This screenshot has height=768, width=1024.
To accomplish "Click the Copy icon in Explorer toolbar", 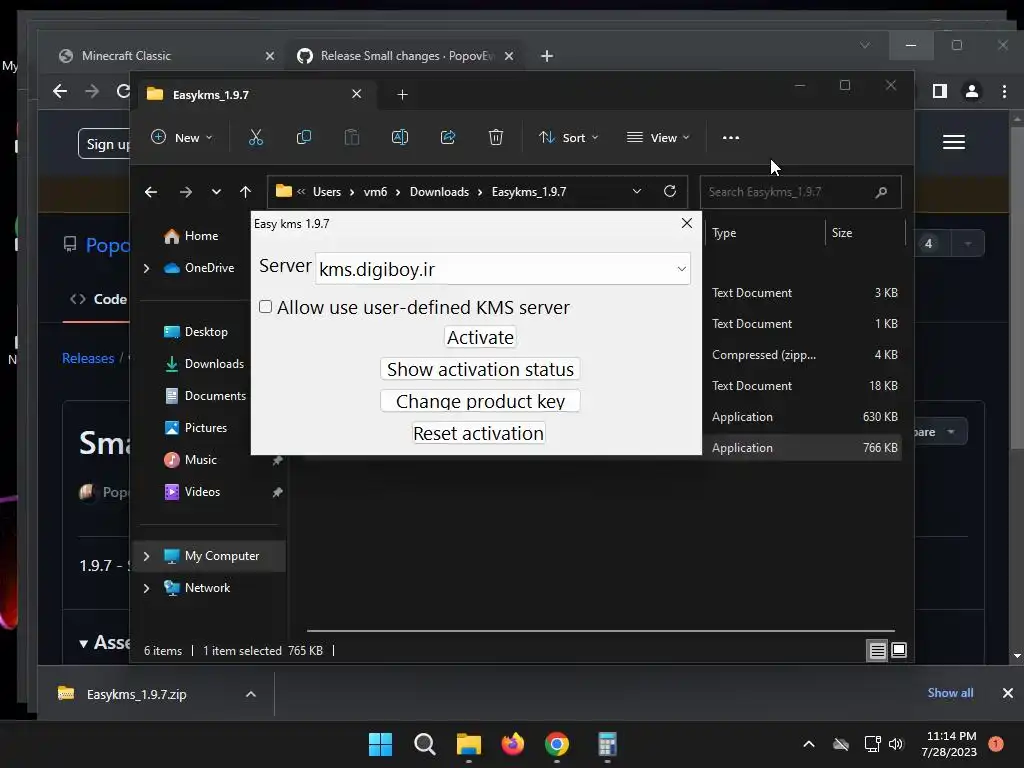I will pyautogui.click(x=304, y=137).
